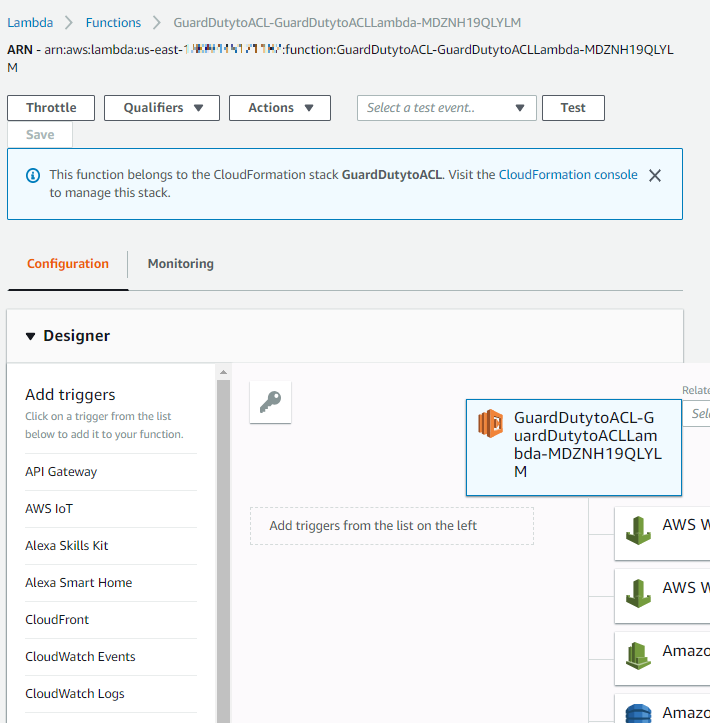Screen dimensions: 710x723
Task: Click the trigger list scrollbar up arrow
Action: [224, 372]
